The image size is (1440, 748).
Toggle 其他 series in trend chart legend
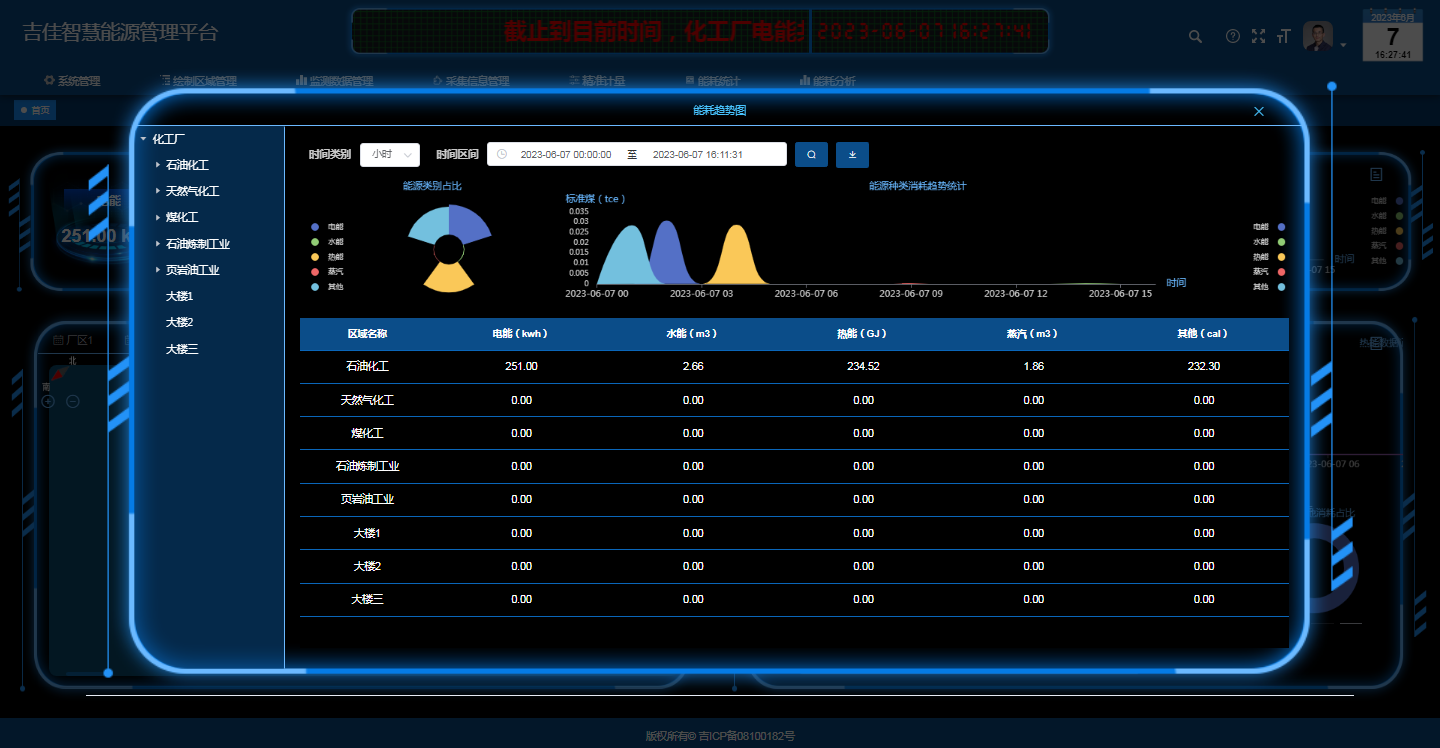(x=1268, y=287)
